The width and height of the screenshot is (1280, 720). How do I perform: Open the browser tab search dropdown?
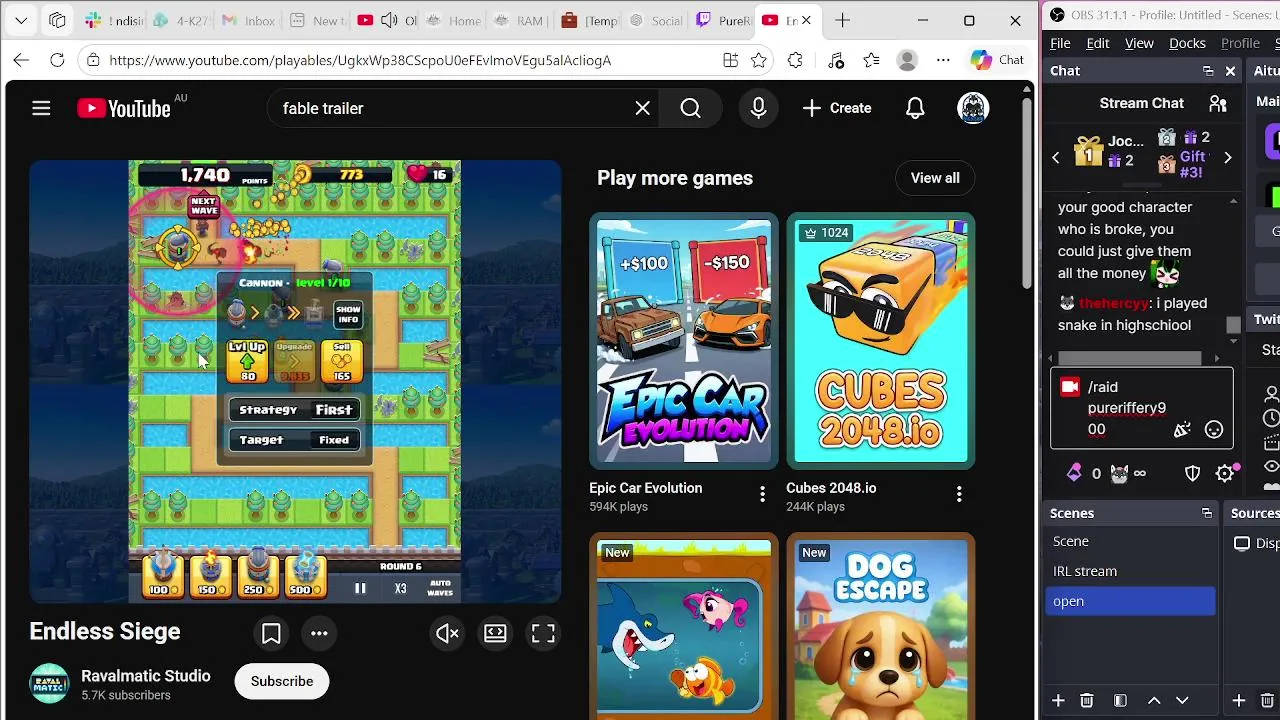click(21, 20)
